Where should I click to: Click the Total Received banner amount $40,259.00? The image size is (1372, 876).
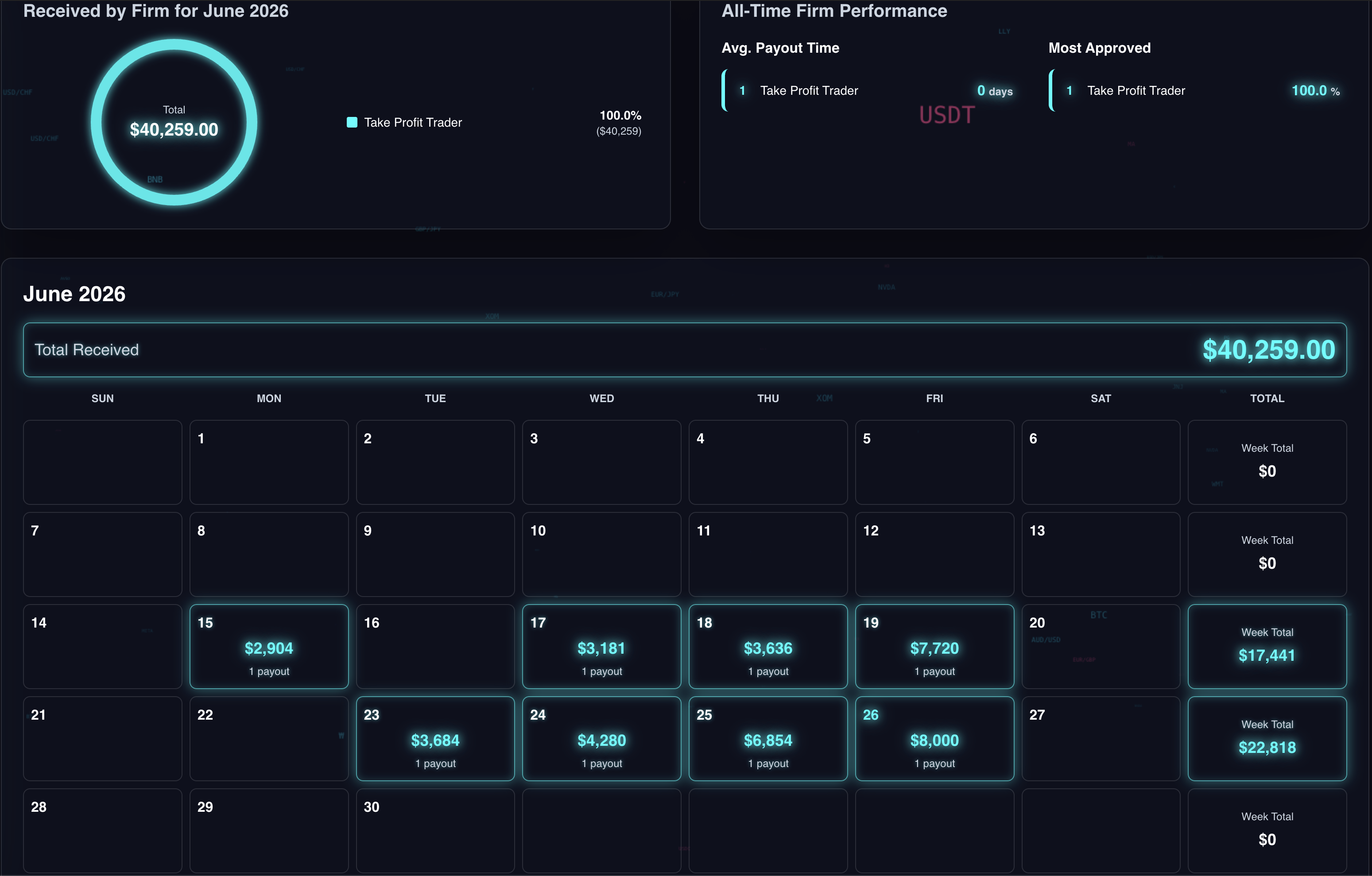click(x=1268, y=349)
